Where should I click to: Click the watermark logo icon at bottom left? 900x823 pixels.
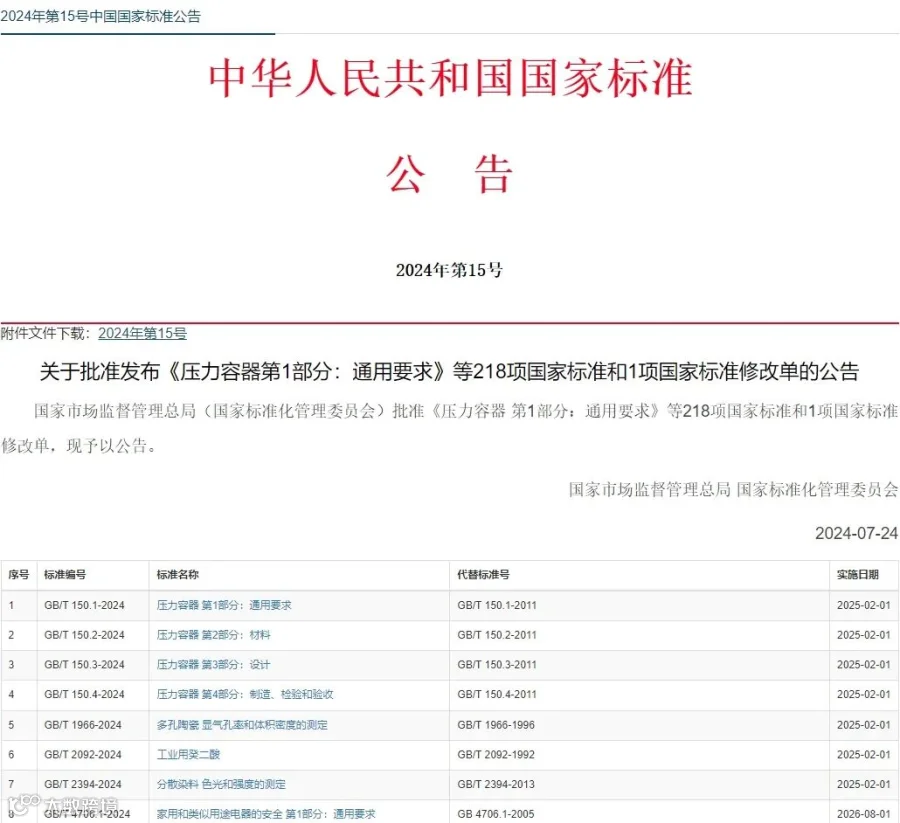click(x=24, y=803)
